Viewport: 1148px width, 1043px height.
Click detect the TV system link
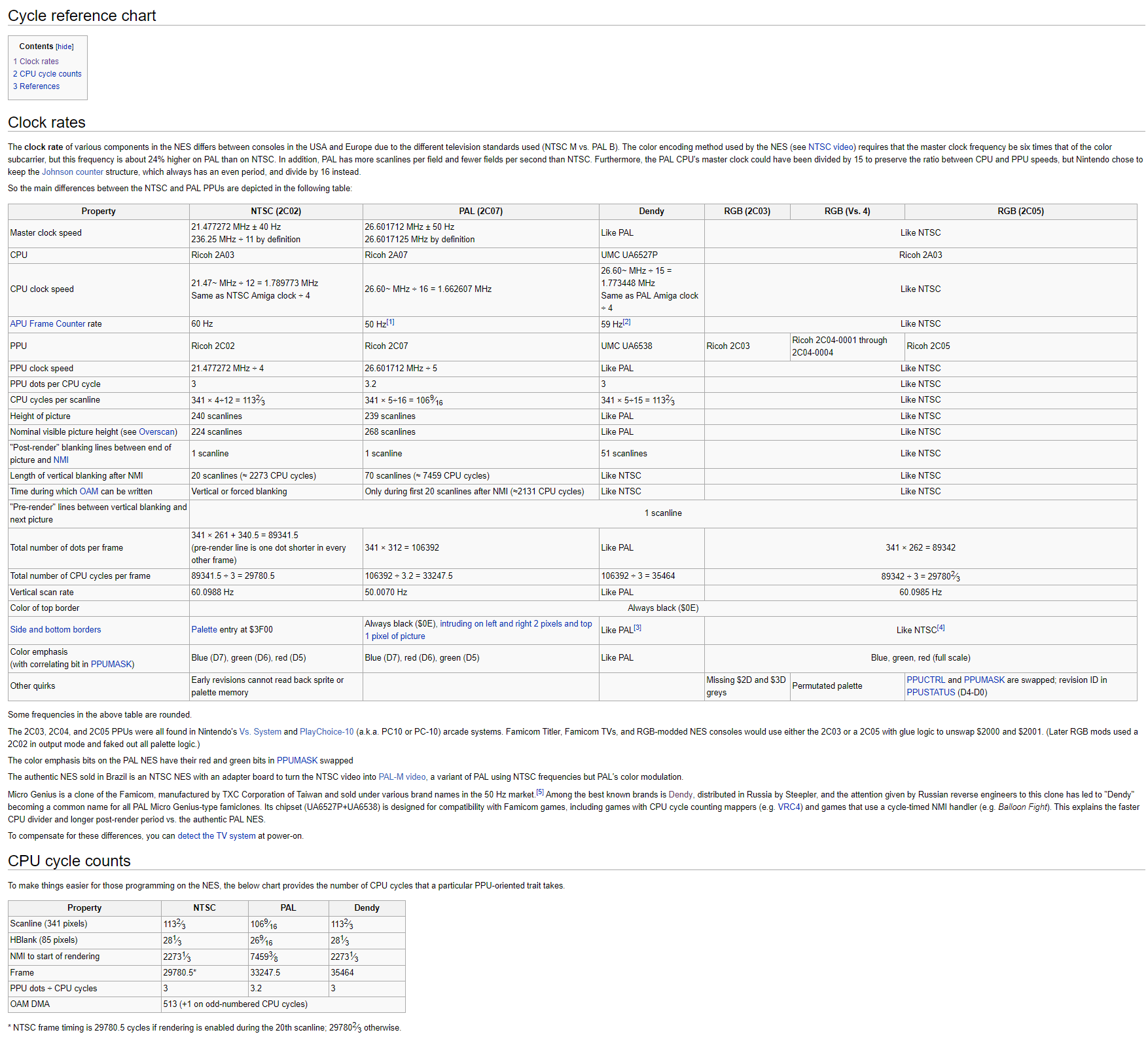[217, 836]
